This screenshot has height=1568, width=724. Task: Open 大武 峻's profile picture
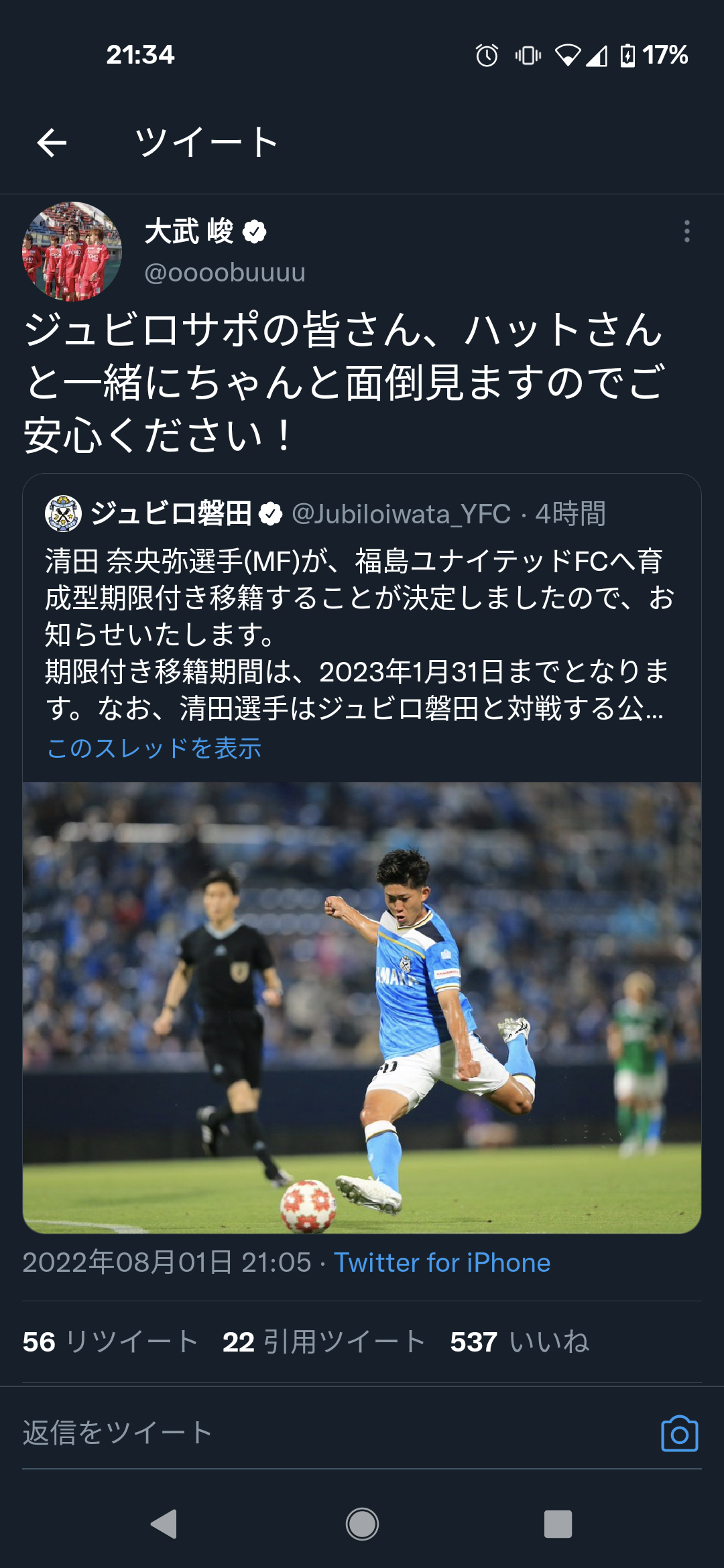point(72,251)
